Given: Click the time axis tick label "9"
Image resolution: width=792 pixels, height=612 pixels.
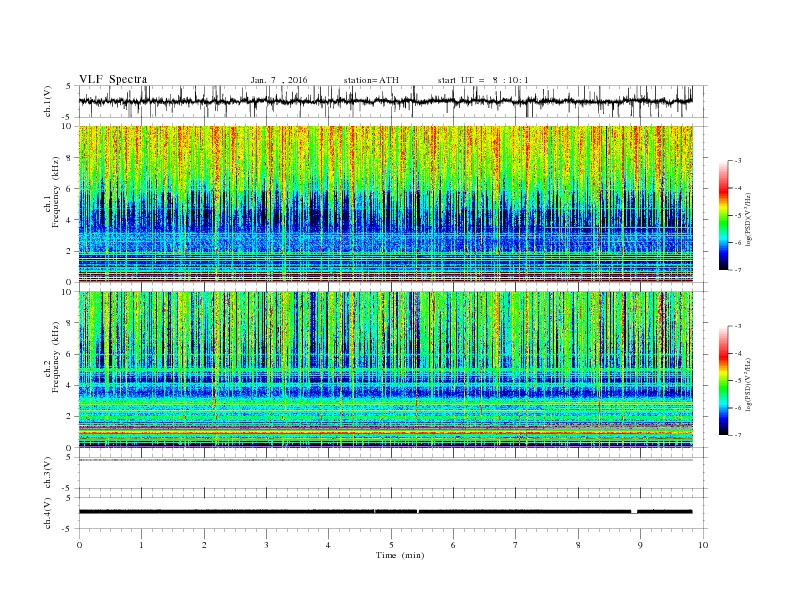Looking at the screenshot, I should (x=640, y=545).
